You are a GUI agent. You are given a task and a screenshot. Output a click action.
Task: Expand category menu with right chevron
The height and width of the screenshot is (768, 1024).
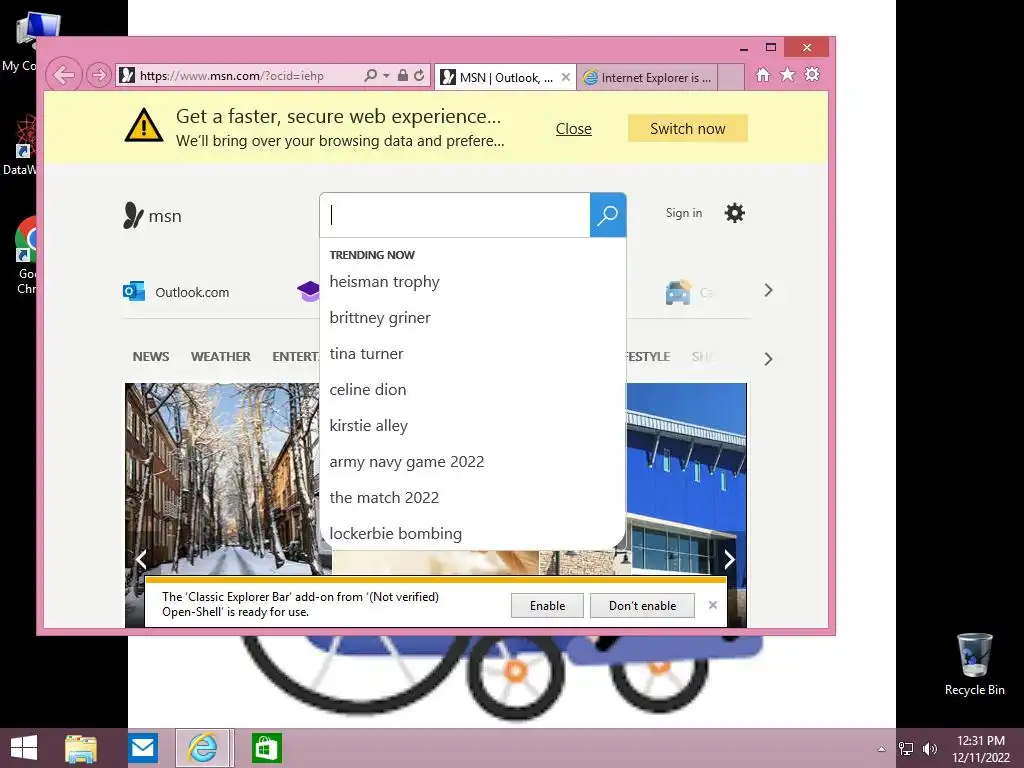[768, 359]
